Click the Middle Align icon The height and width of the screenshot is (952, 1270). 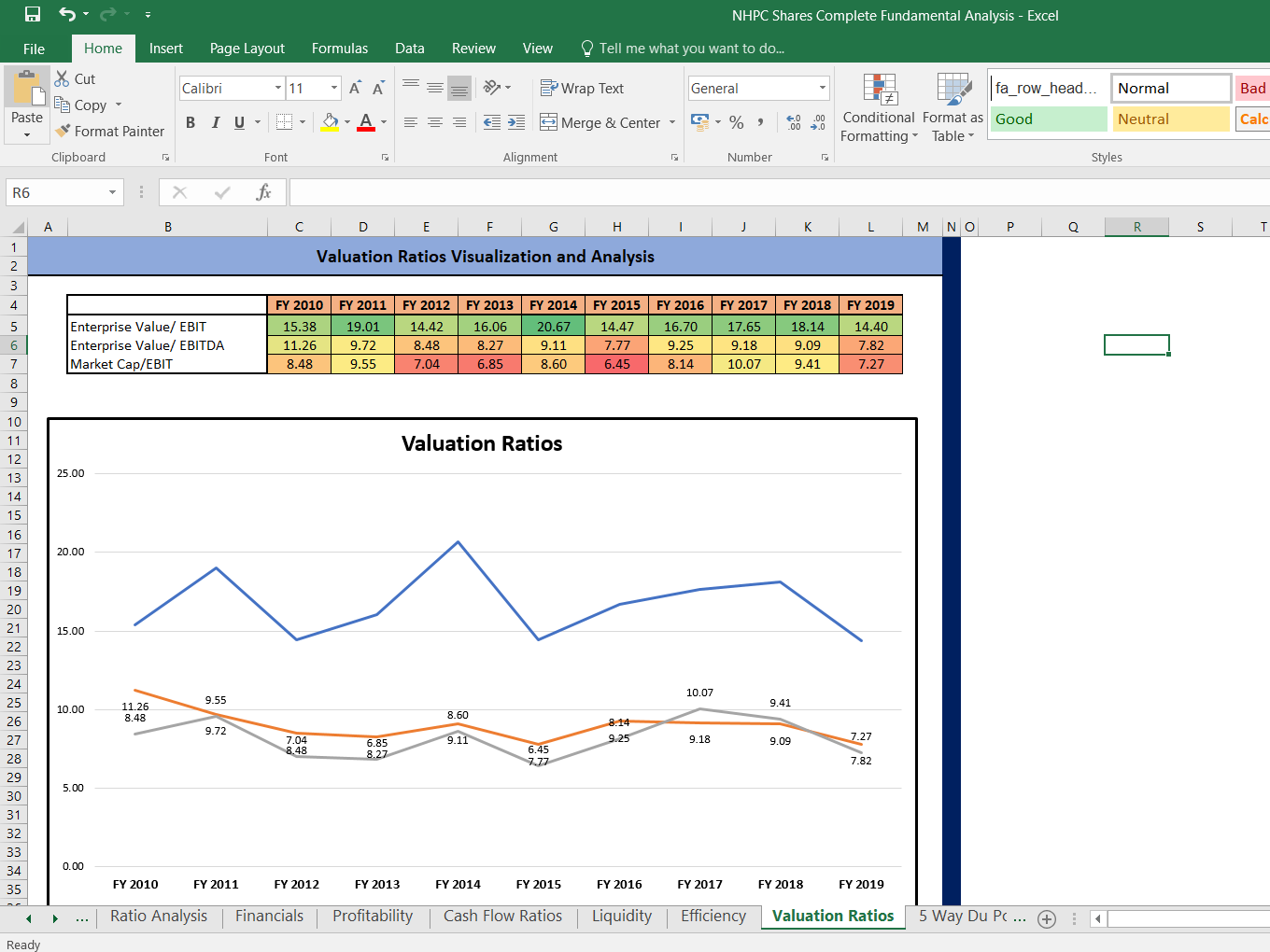[x=435, y=88]
